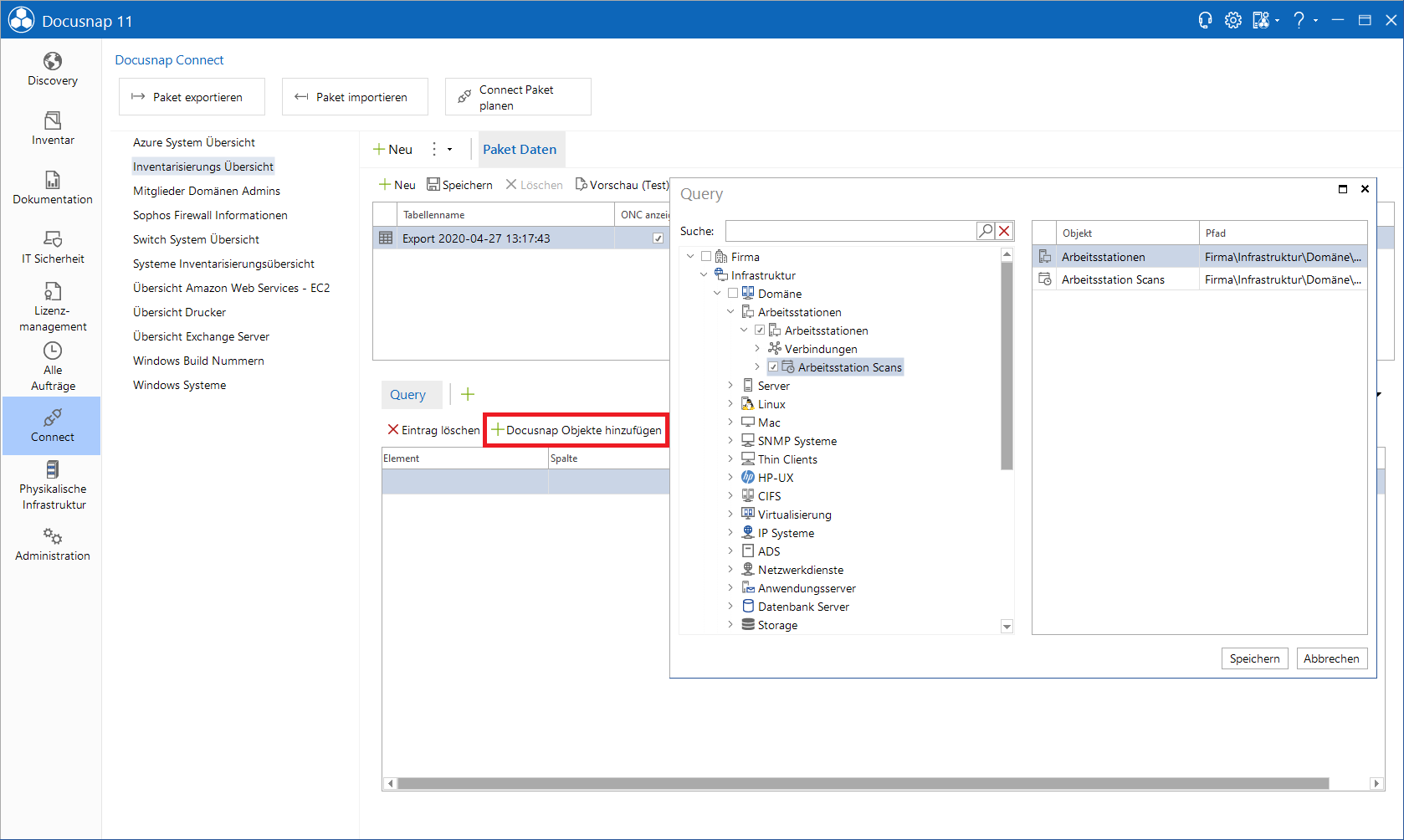Click the Datenbank Server icon
The width and height of the screenshot is (1404, 840).
tap(748, 607)
